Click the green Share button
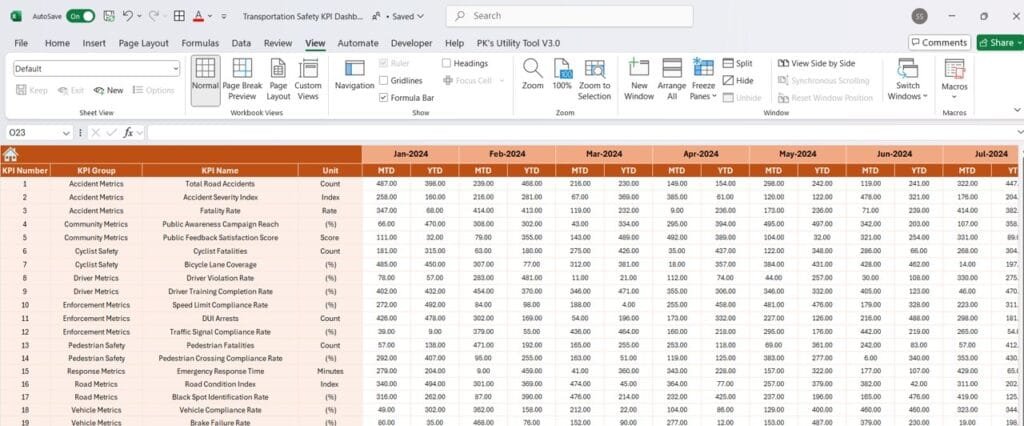1024x426 pixels. (x=998, y=42)
